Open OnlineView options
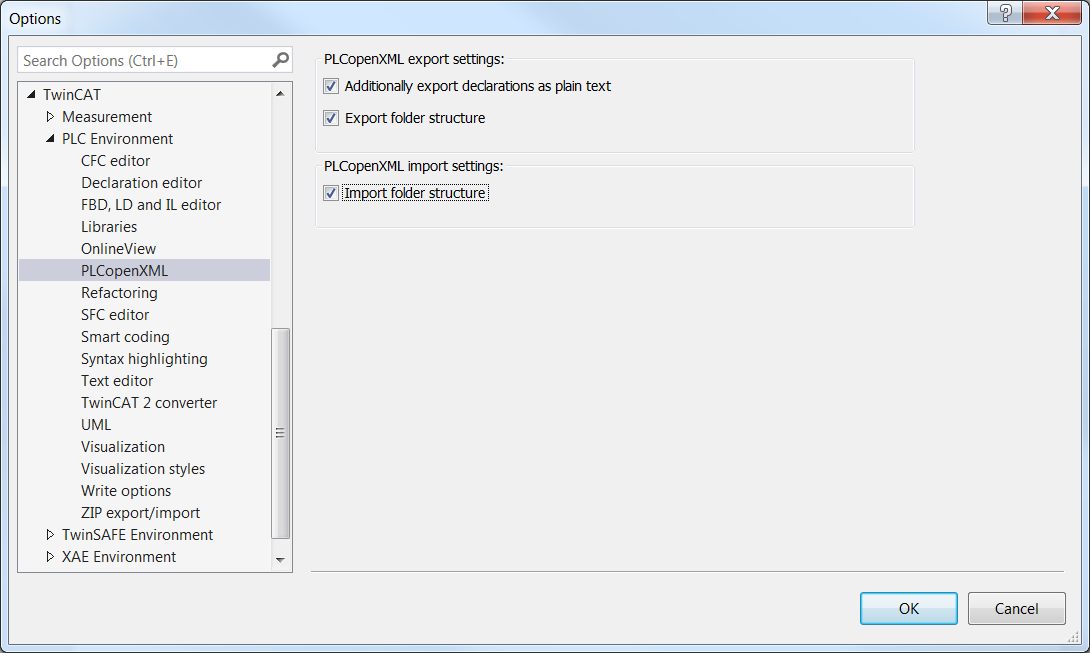1090x653 pixels. click(x=118, y=249)
